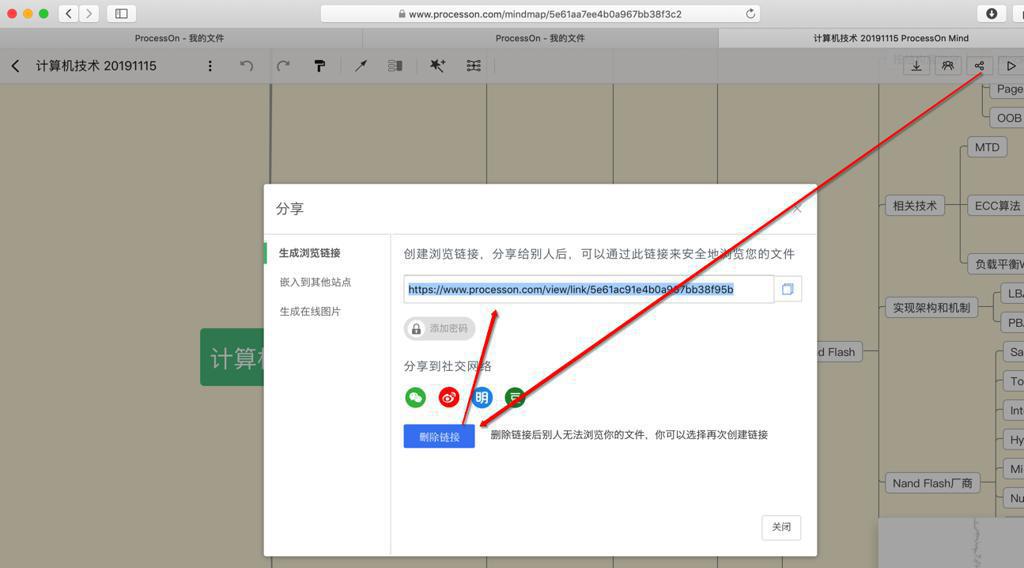Viewport: 1024px width, 568px height.
Task: Click the 删除链接 button
Action: coord(439,437)
